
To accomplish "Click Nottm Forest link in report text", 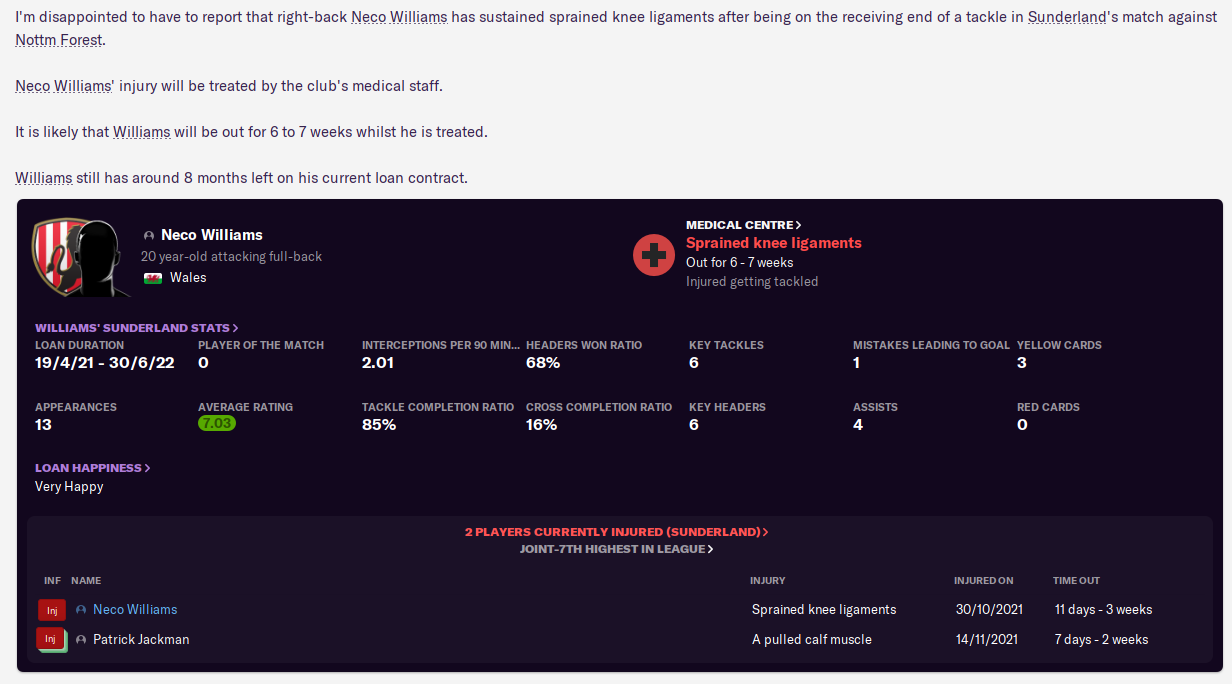I will [x=59, y=40].
